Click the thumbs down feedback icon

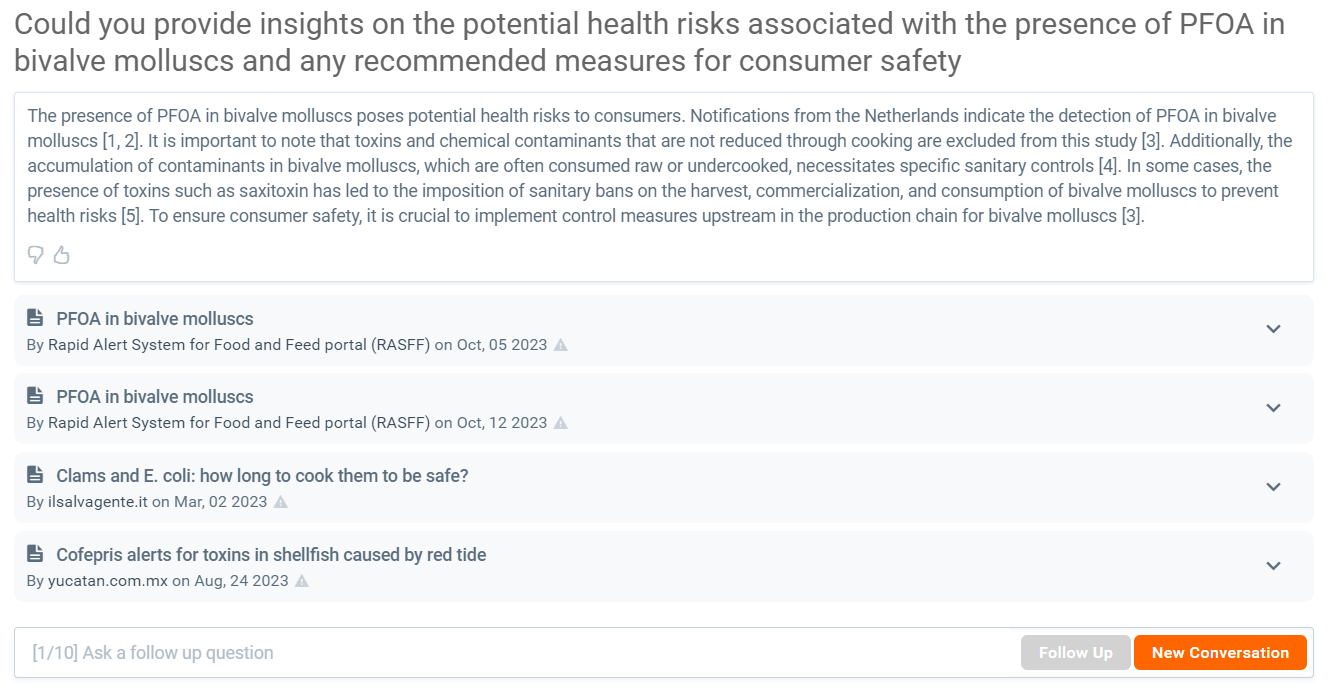36,255
